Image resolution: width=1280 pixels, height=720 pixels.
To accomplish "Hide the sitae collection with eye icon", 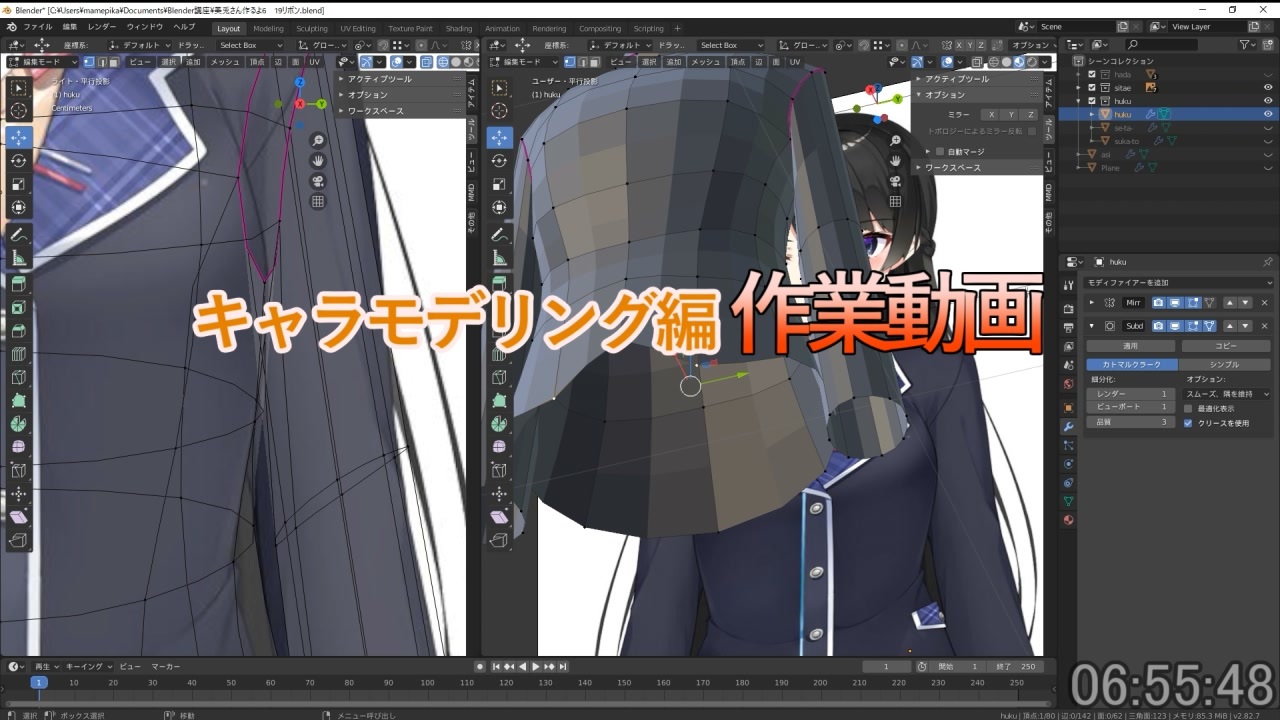I will click(1268, 88).
